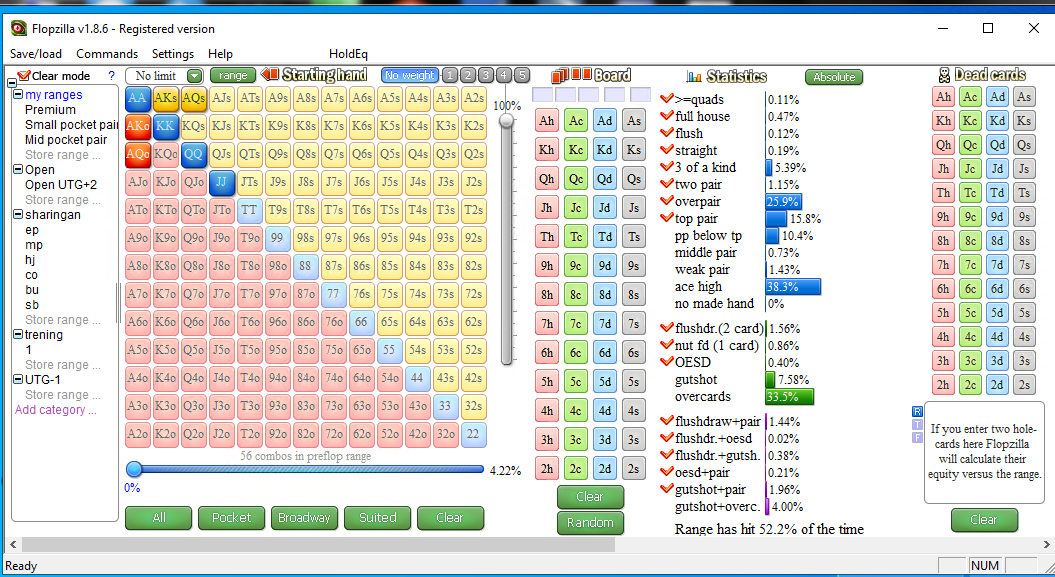Collapse the trening tree category
1055x577 pixels.
point(19,334)
